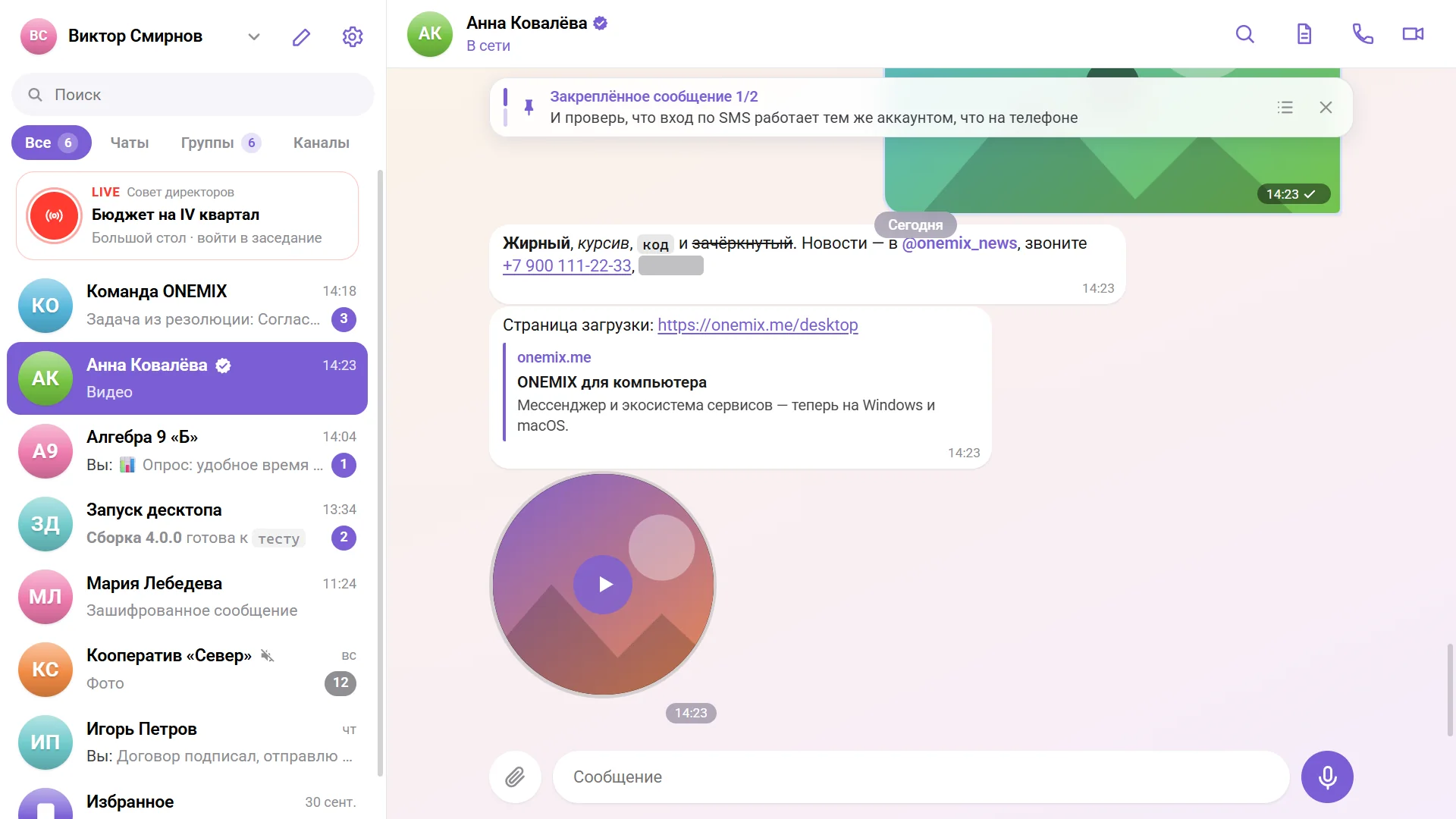Open the pinned messages list icon
The image size is (1456, 819).
click(1285, 108)
